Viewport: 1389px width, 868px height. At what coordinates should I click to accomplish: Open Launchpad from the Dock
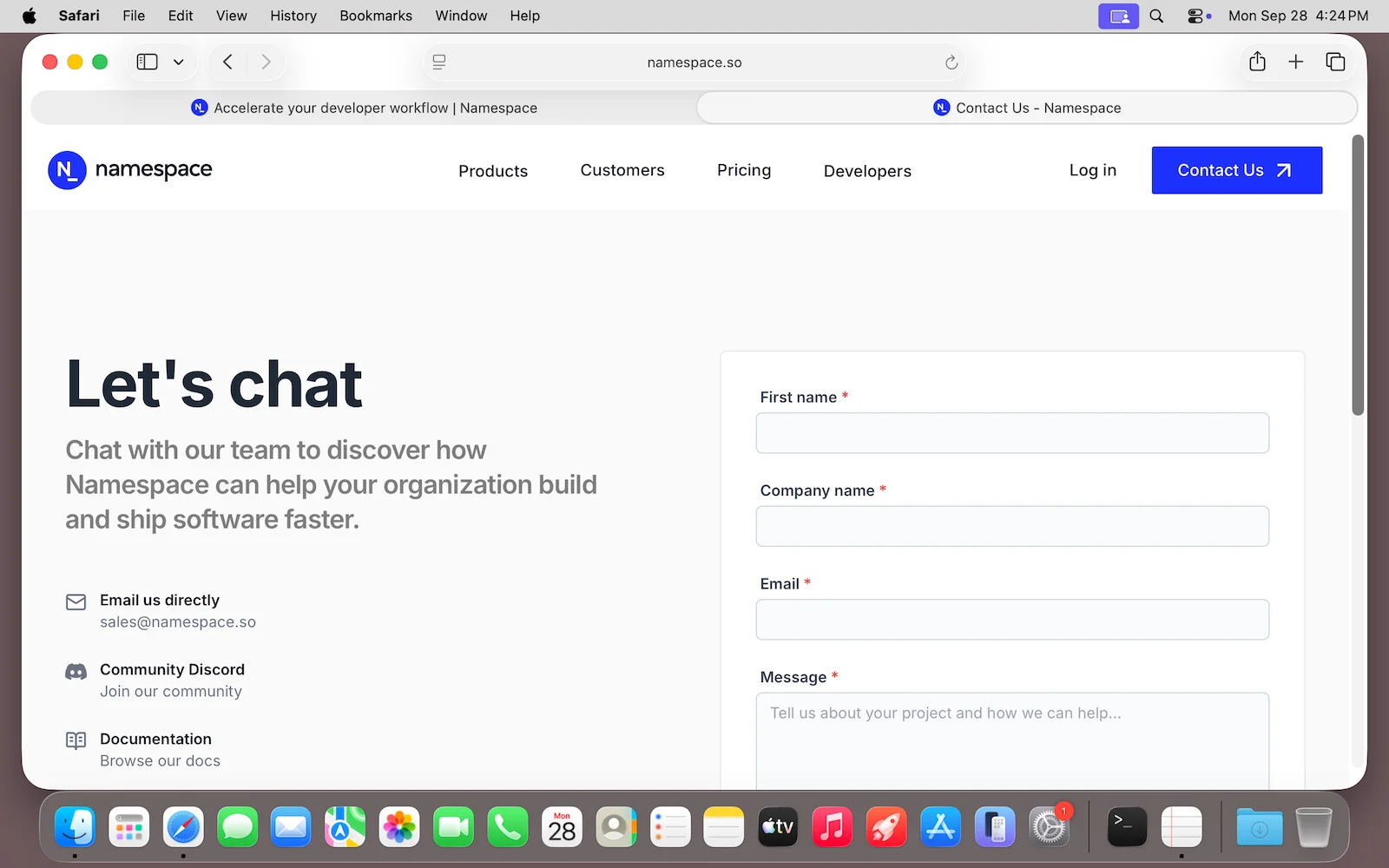(x=128, y=827)
